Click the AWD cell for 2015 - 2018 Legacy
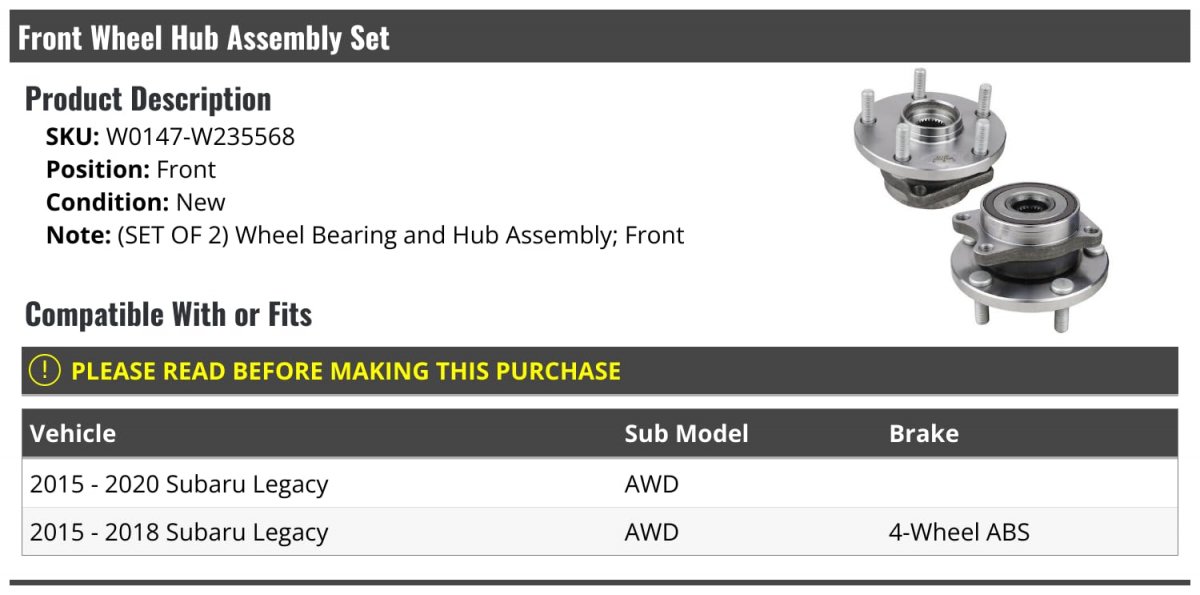This screenshot has height=595, width=1200. (651, 532)
